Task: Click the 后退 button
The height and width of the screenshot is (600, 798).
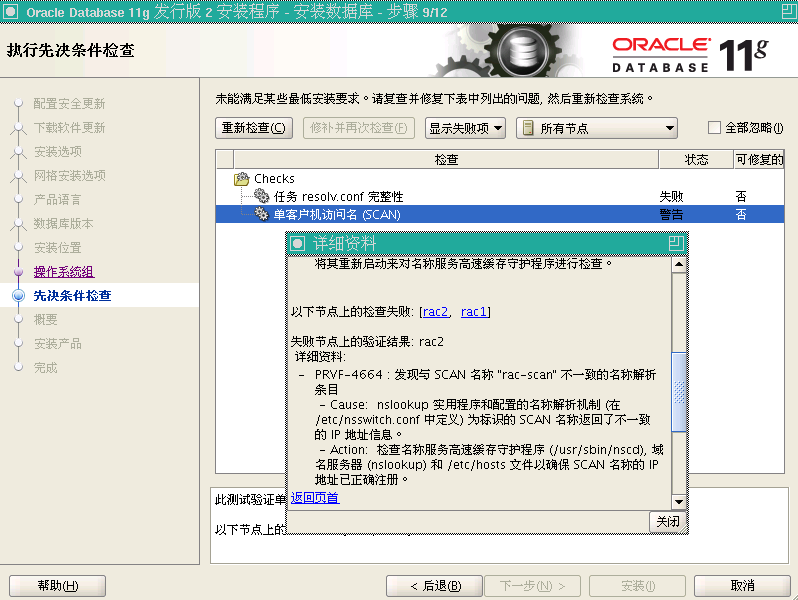Action: click(434, 586)
